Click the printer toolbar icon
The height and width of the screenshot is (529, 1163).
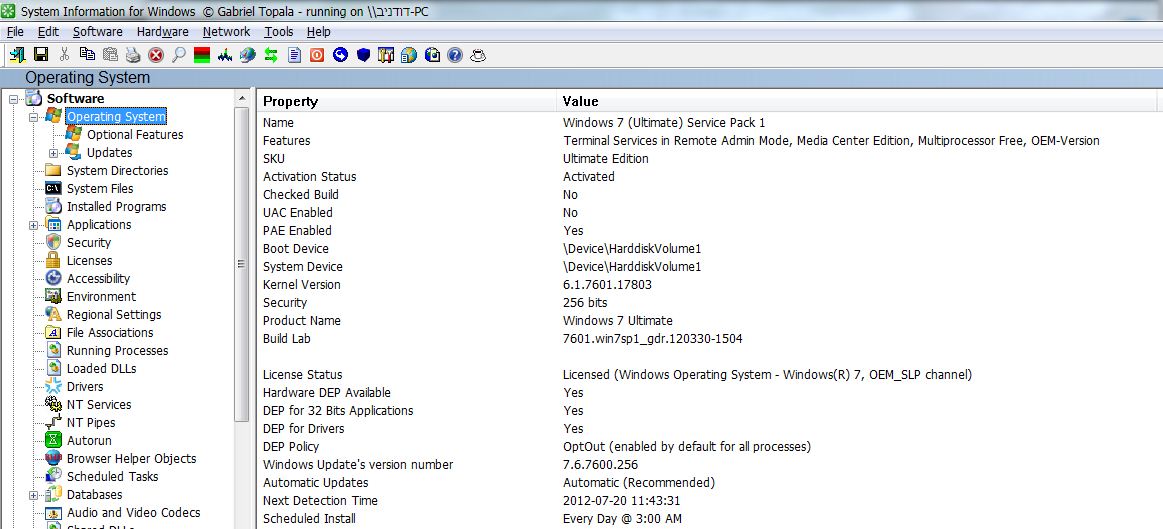tap(133, 55)
